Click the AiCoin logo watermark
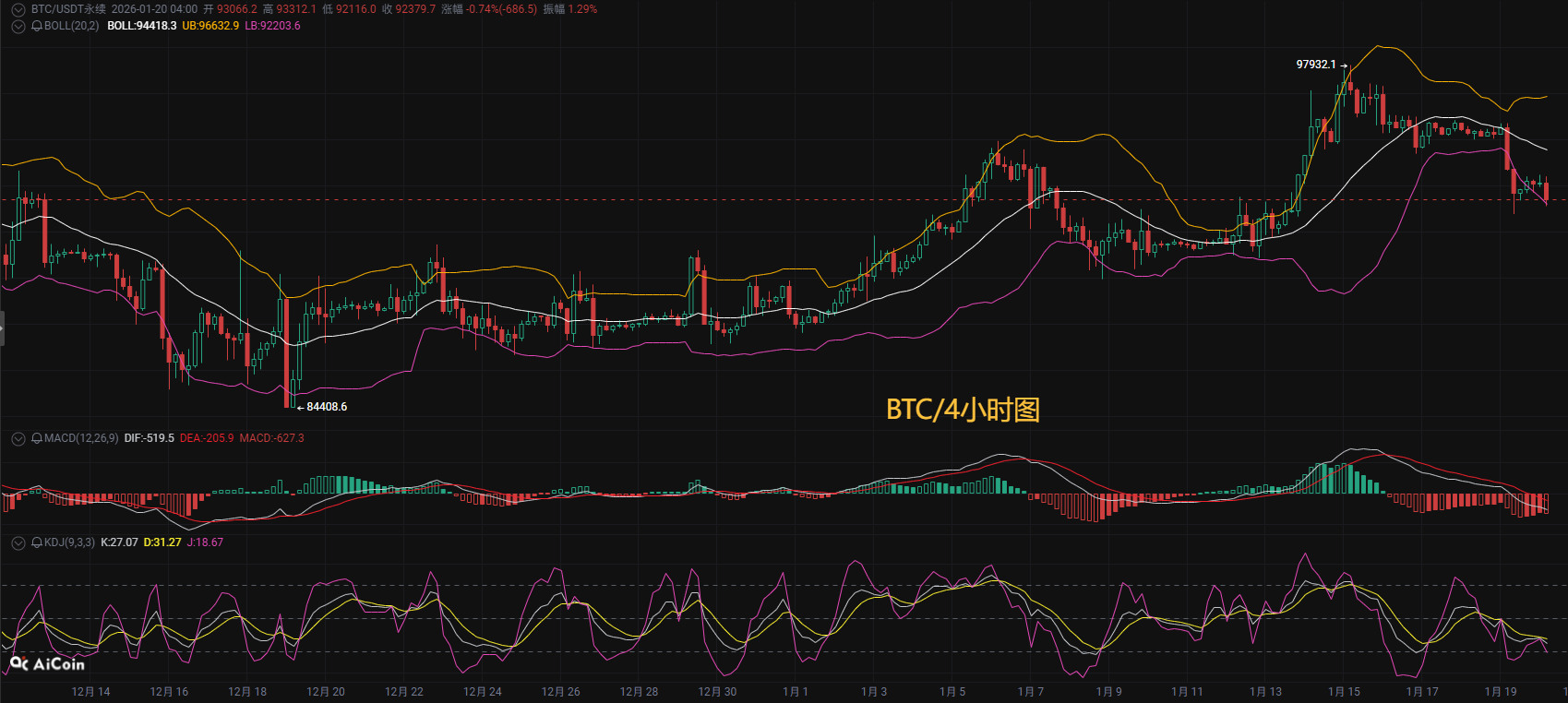1568x703 pixels. (x=47, y=663)
